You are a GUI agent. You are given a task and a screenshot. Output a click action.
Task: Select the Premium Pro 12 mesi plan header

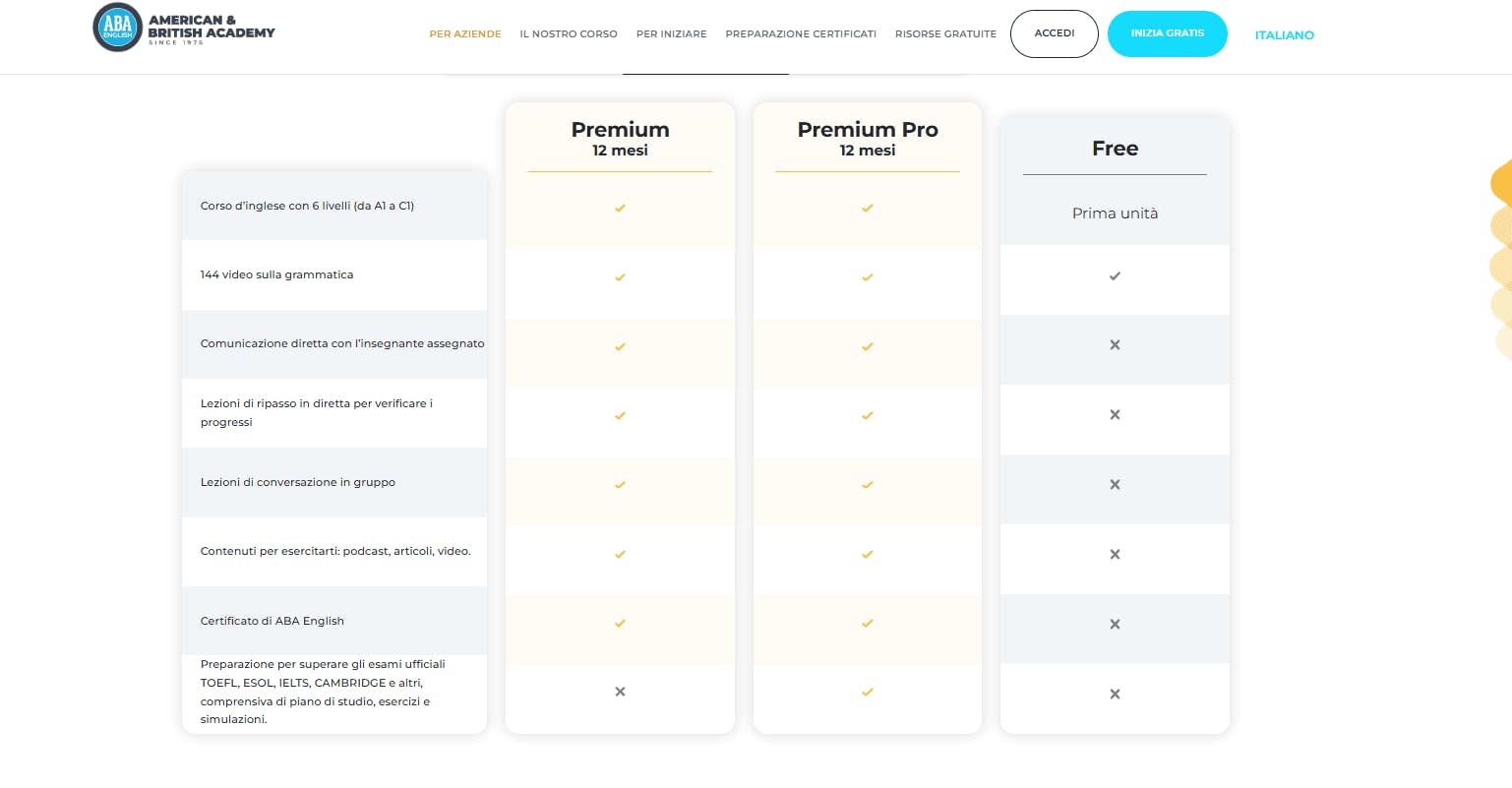(x=867, y=139)
